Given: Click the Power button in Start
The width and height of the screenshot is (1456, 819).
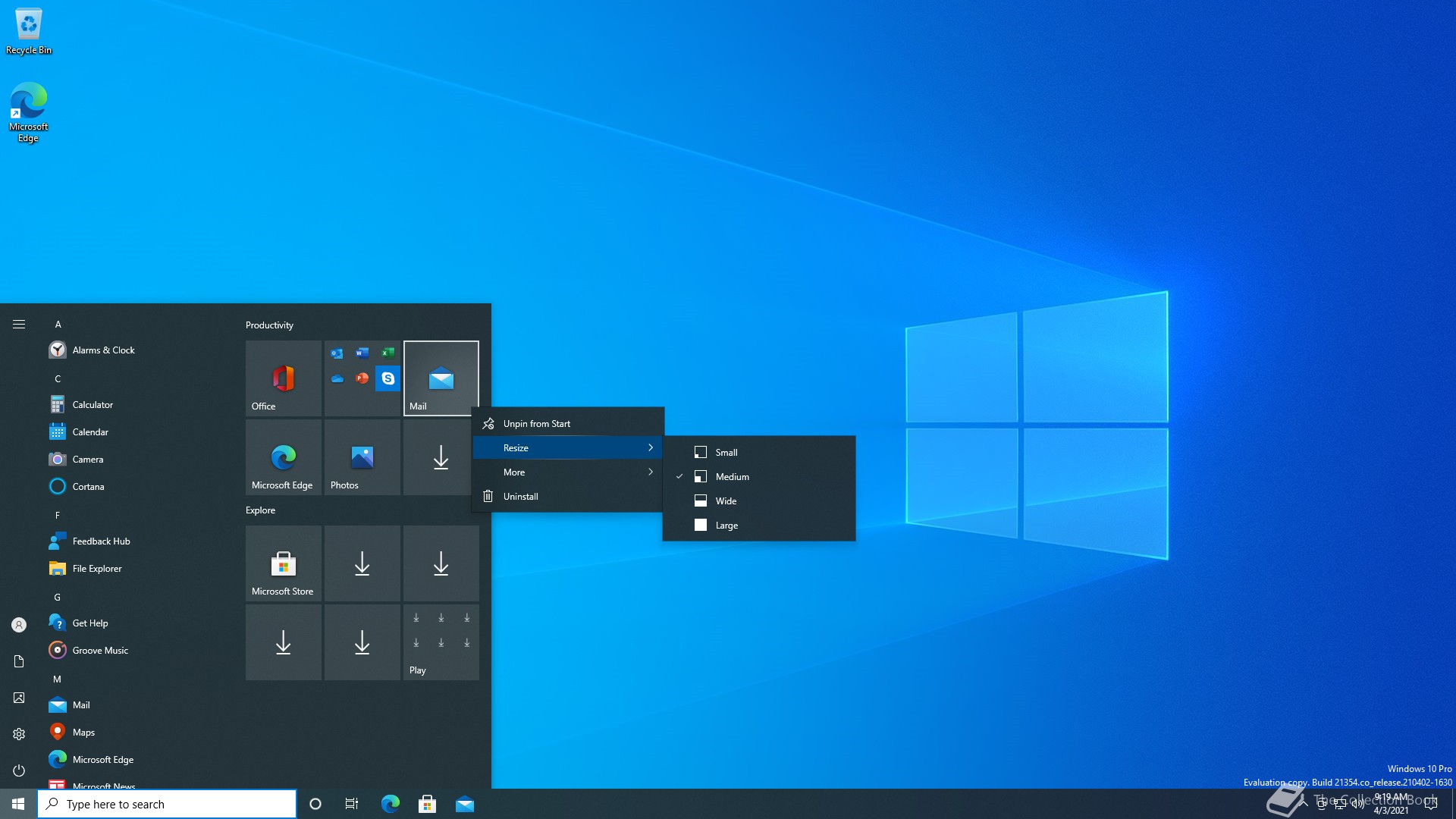Looking at the screenshot, I should pyautogui.click(x=19, y=770).
